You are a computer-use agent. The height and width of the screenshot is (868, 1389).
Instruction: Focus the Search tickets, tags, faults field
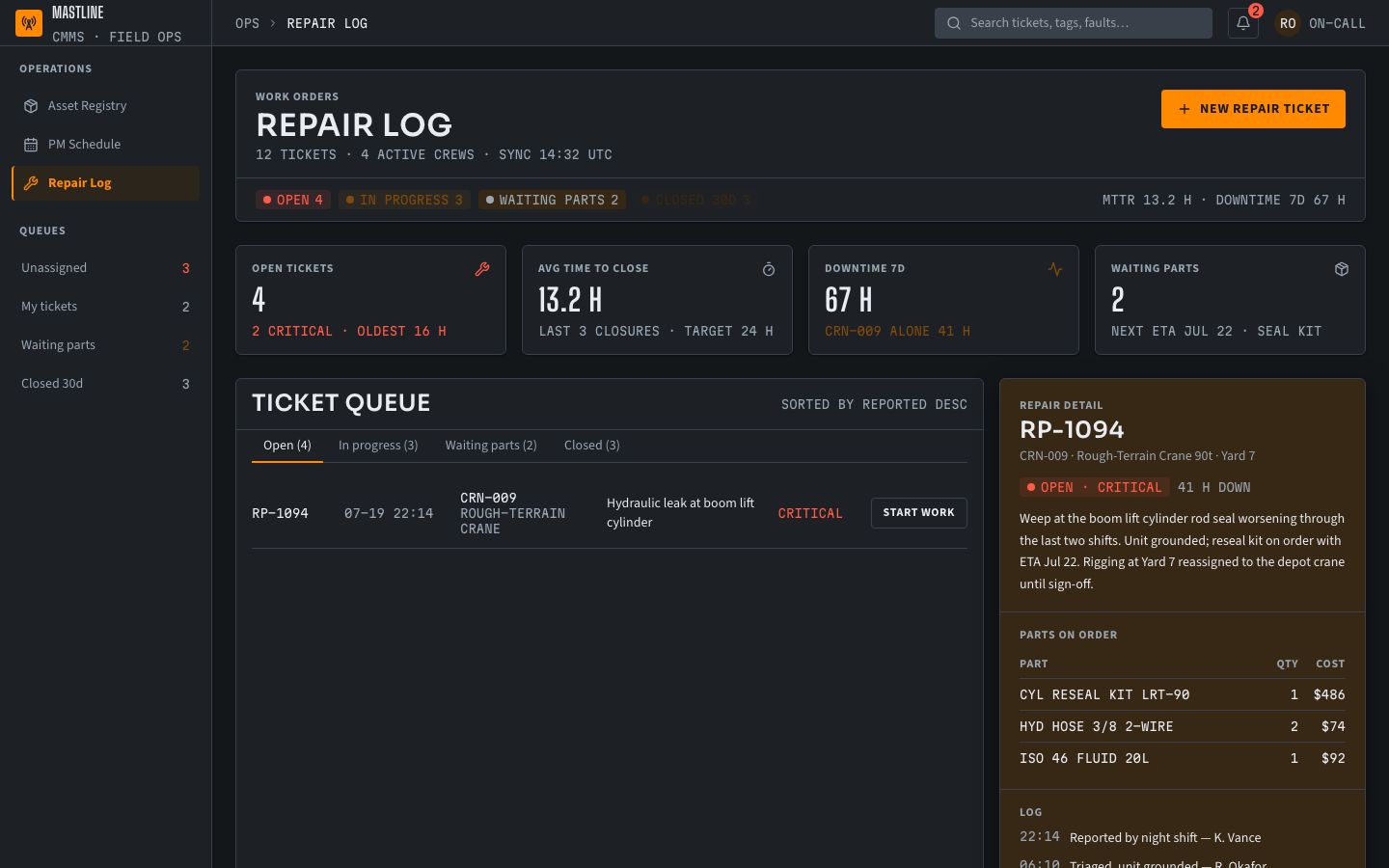click(x=1074, y=23)
